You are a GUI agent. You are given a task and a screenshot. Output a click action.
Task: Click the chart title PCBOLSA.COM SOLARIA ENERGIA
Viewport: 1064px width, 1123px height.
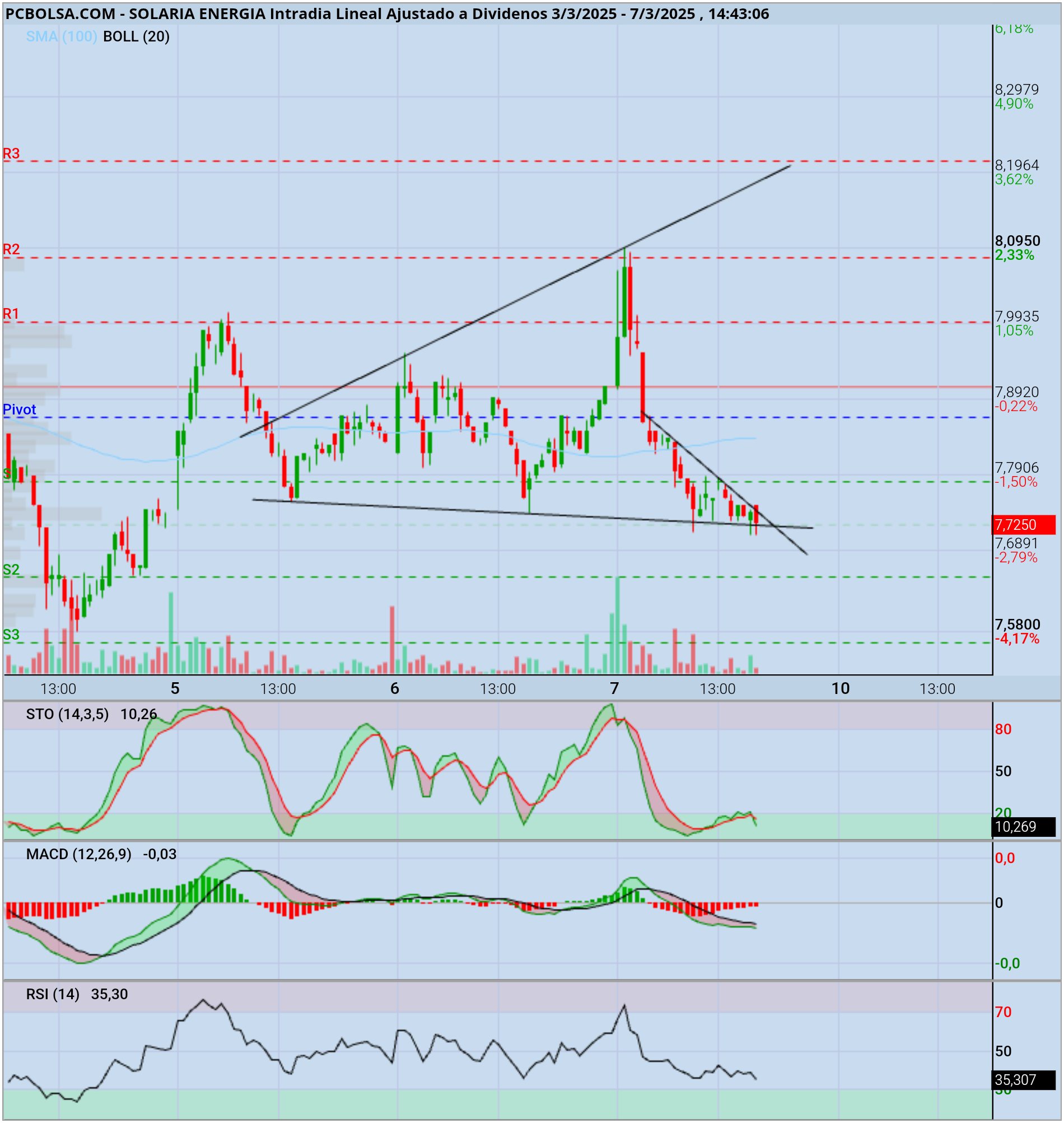[387, 13]
